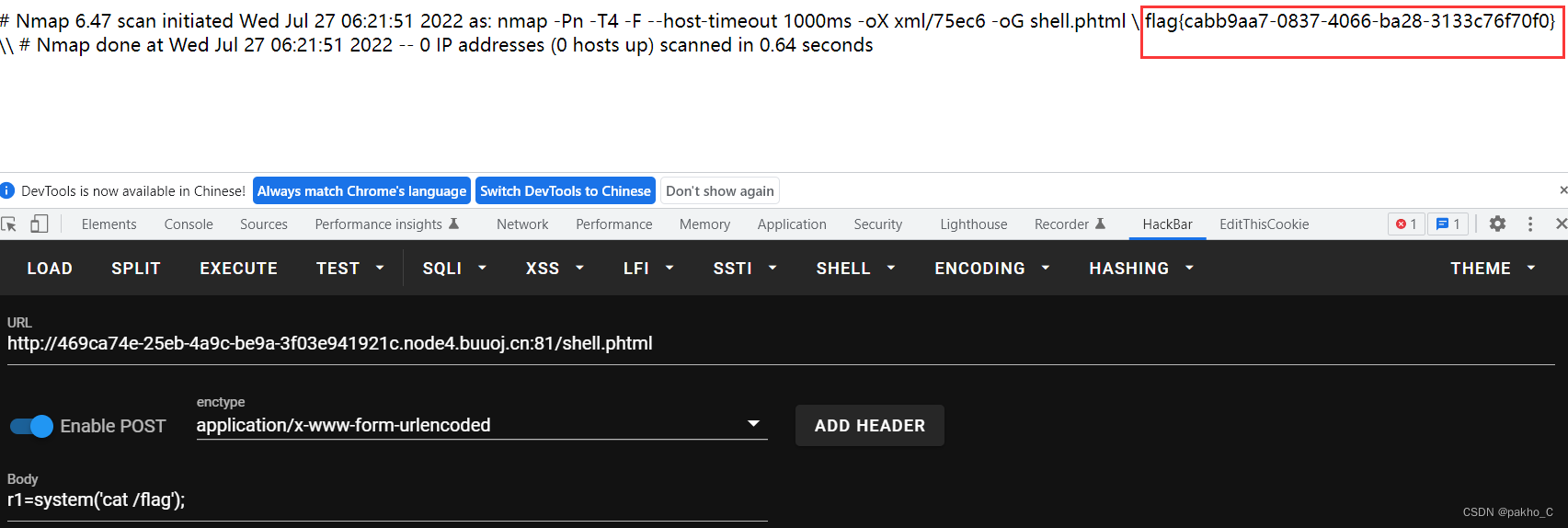Click the info icon in the language banner
The width and height of the screenshot is (1568, 528).
(7, 190)
